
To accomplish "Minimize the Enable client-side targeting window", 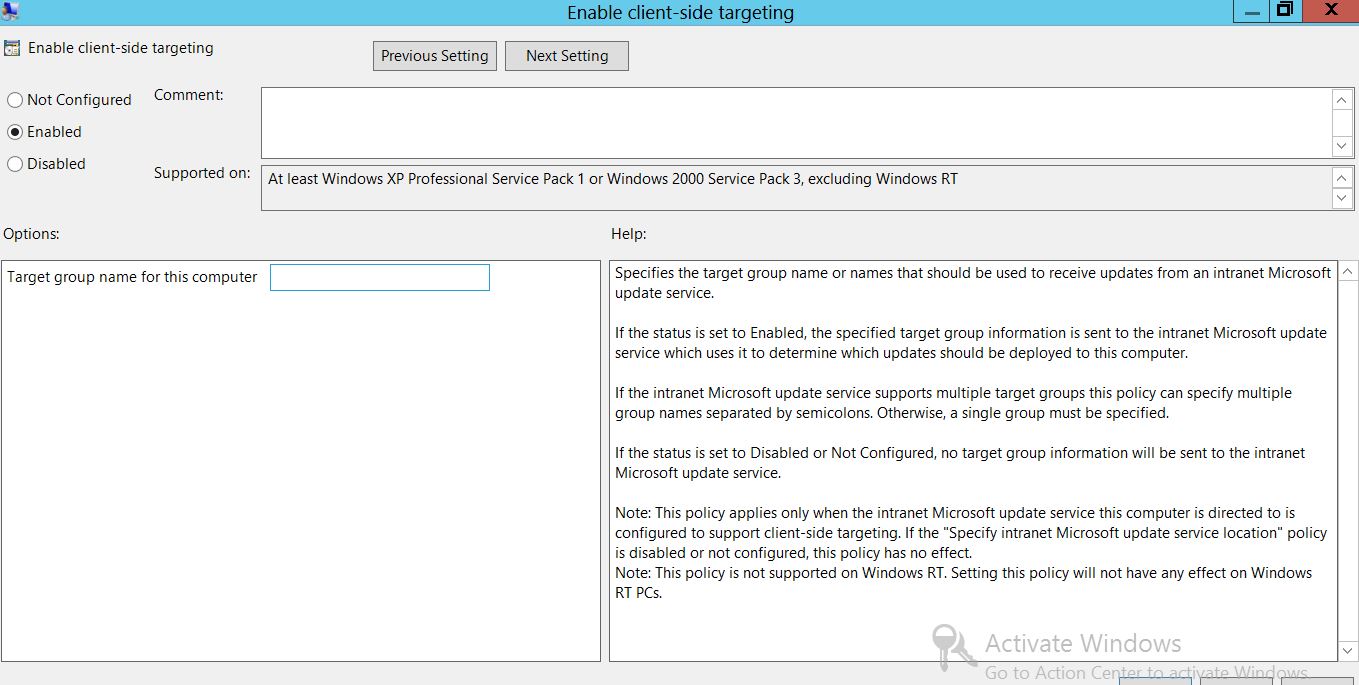I will pyautogui.click(x=1249, y=10).
